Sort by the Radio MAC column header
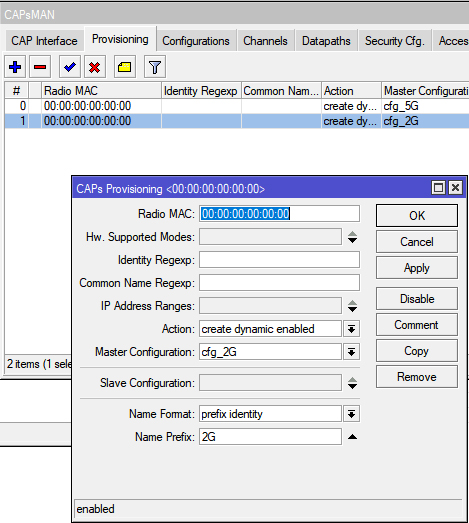This screenshot has width=469, height=523. point(101,91)
